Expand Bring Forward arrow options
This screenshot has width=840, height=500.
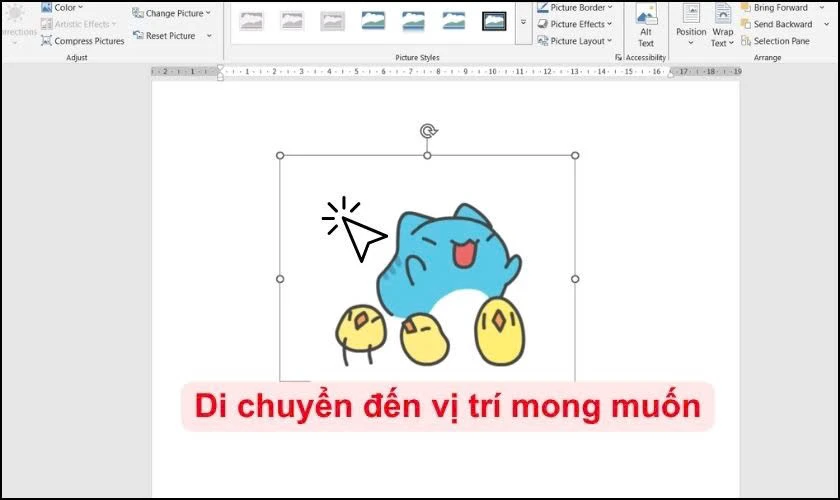click(x=822, y=8)
